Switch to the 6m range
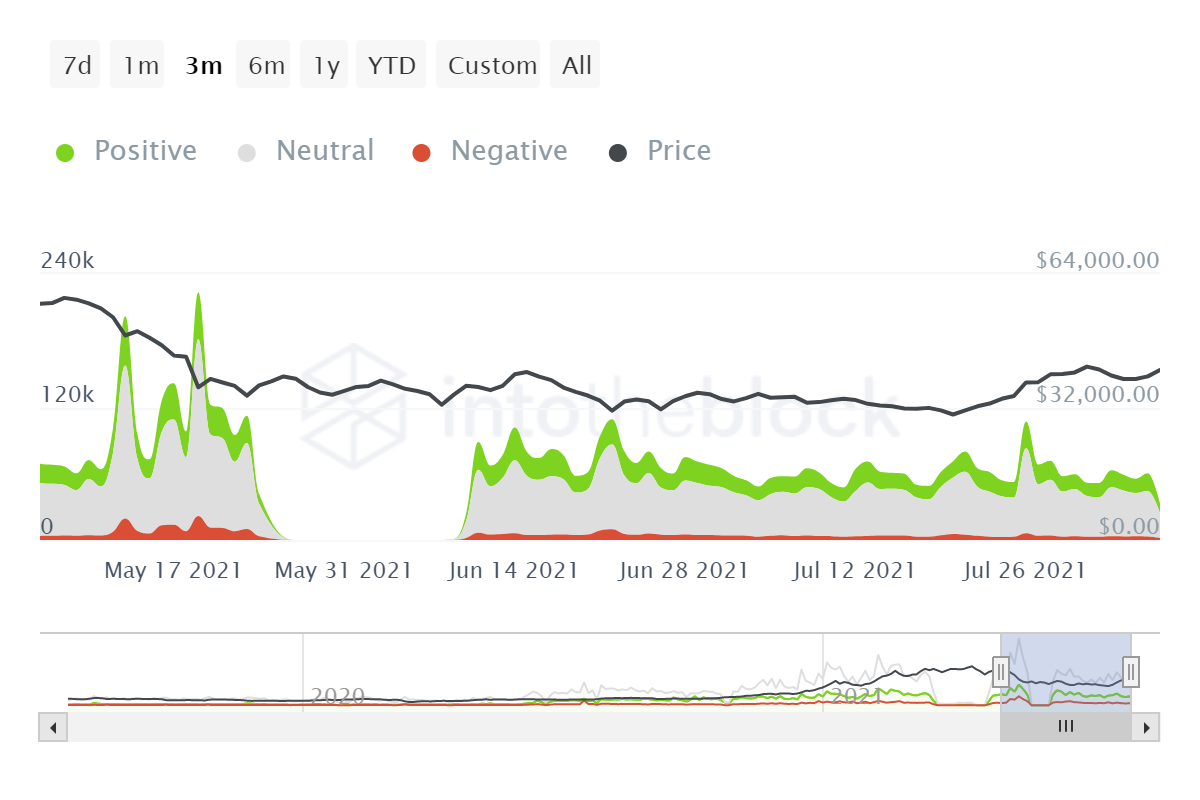Viewport: 1200px width, 800px height. coord(266,66)
